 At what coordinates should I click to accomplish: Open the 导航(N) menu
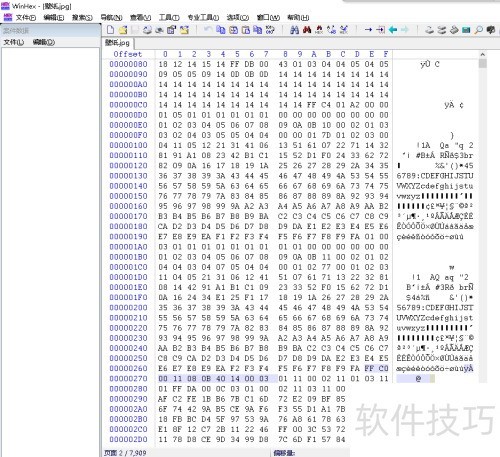coord(112,18)
